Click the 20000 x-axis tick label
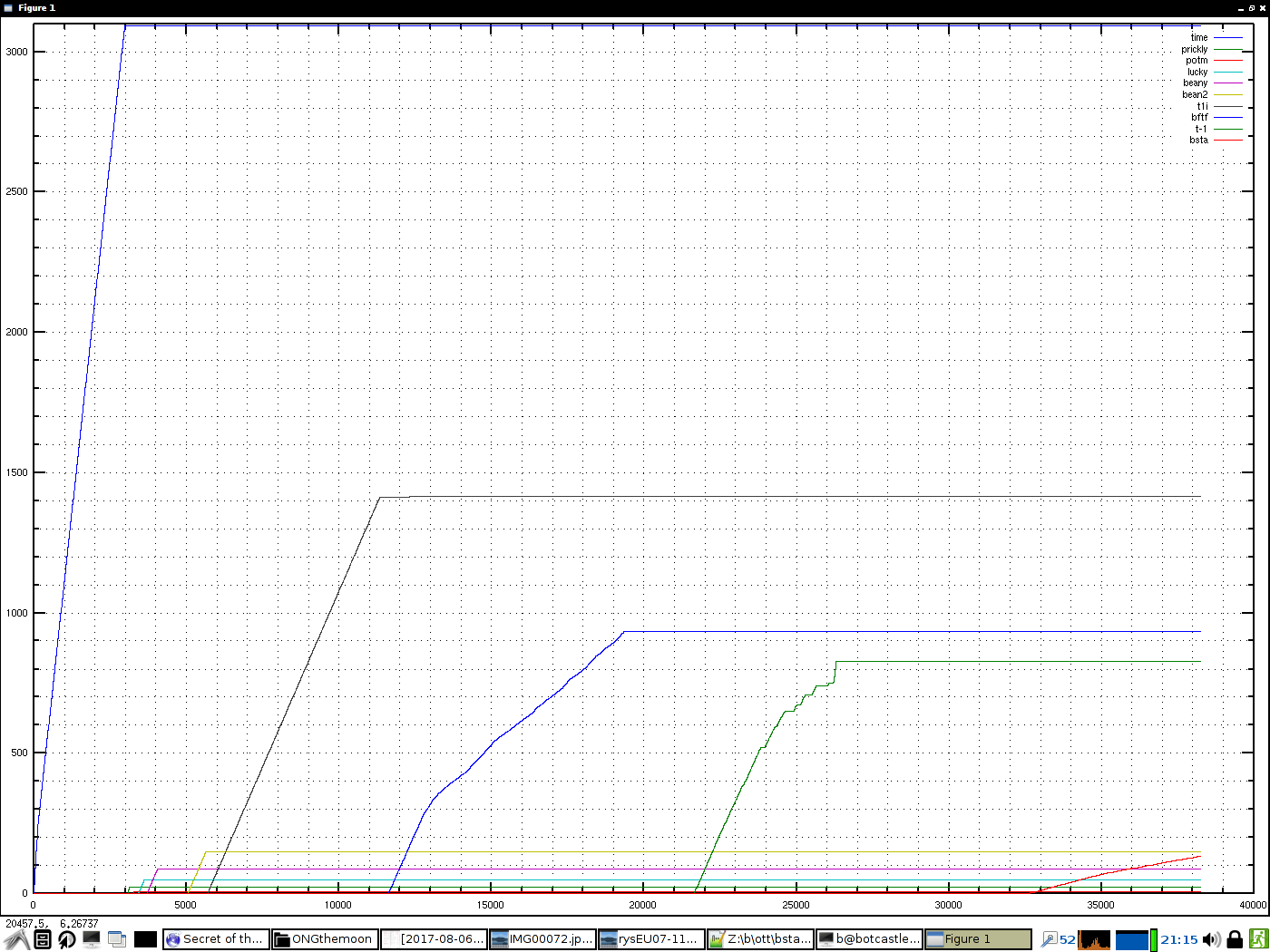This screenshot has width=1270, height=952. pyautogui.click(x=643, y=905)
